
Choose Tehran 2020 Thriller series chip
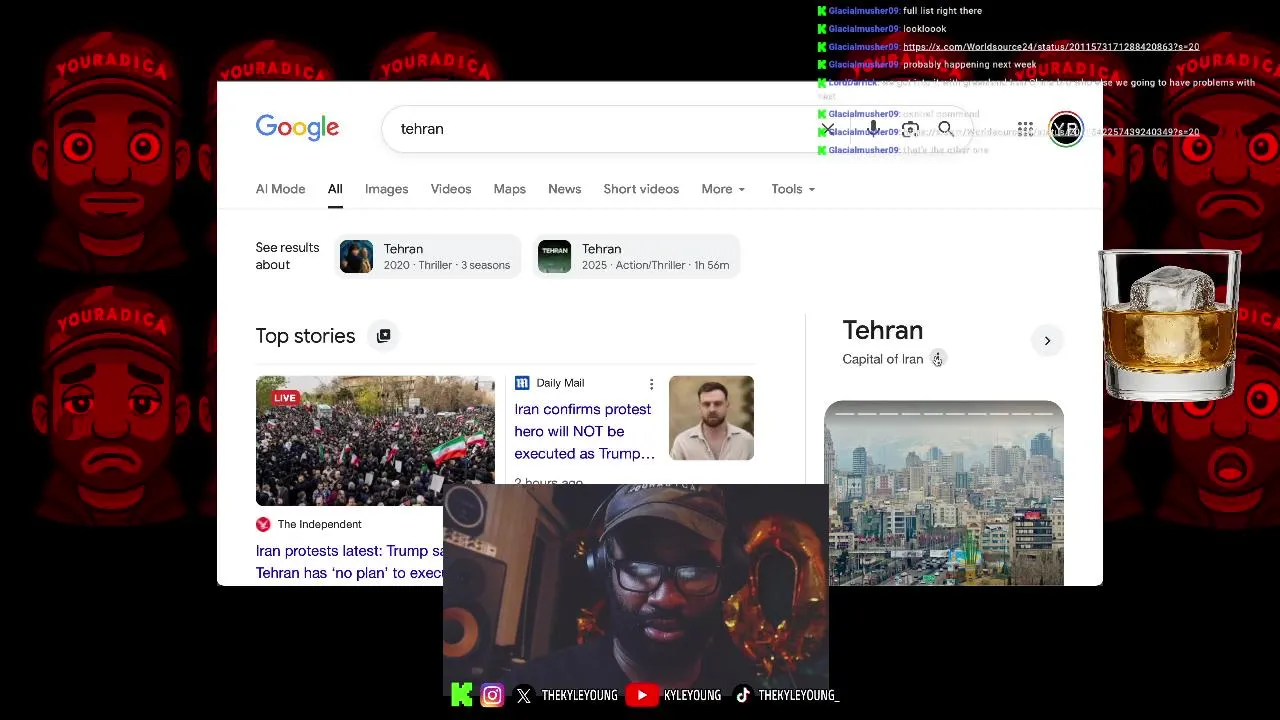[427, 256]
